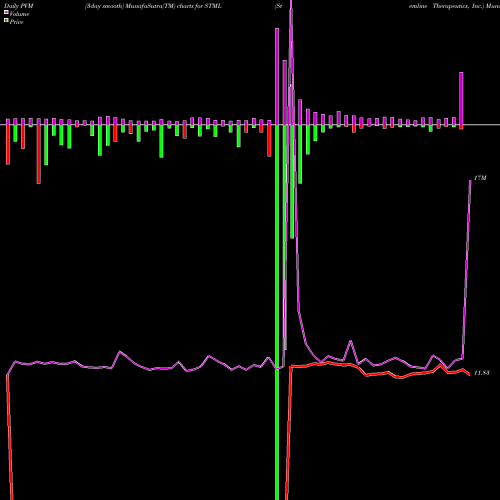This screenshot has width=500, height=500.
Task: Click the '11.83' price value label
Action: (482, 373)
